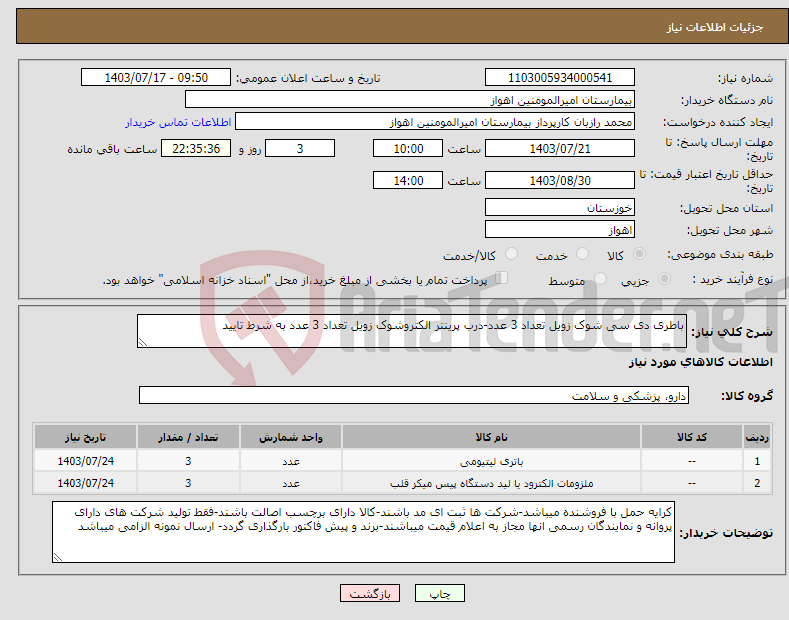789x620 pixels.
Task: Click the city field اهواز
Action: coord(560,229)
